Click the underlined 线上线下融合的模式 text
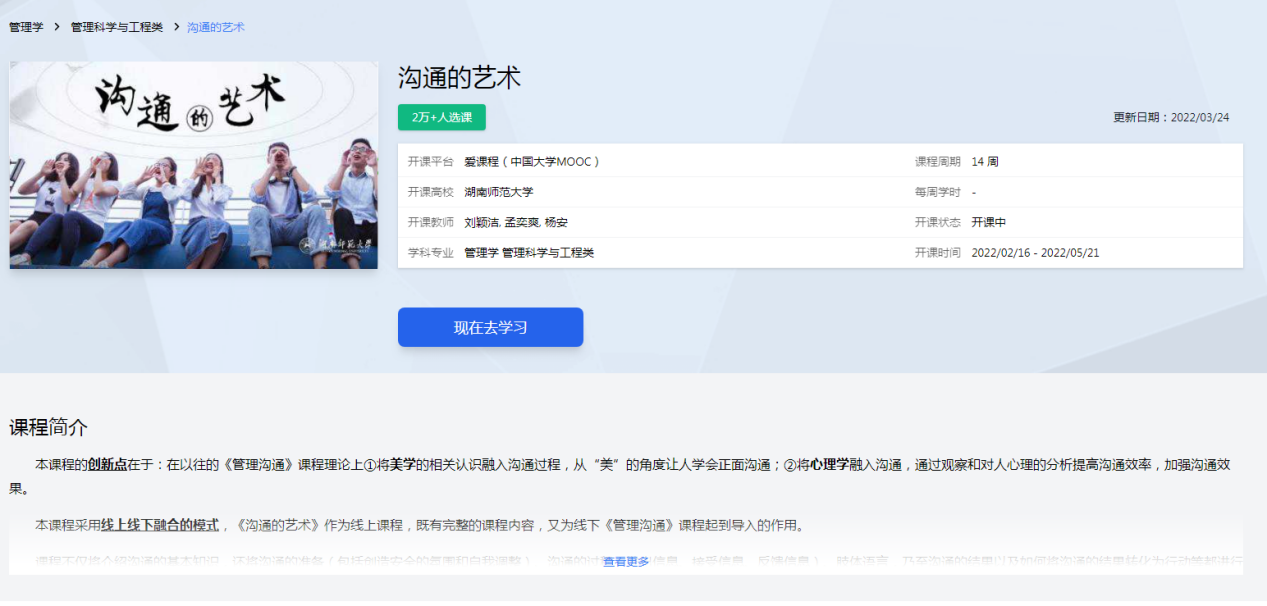1267x606 pixels. [x=159, y=525]
